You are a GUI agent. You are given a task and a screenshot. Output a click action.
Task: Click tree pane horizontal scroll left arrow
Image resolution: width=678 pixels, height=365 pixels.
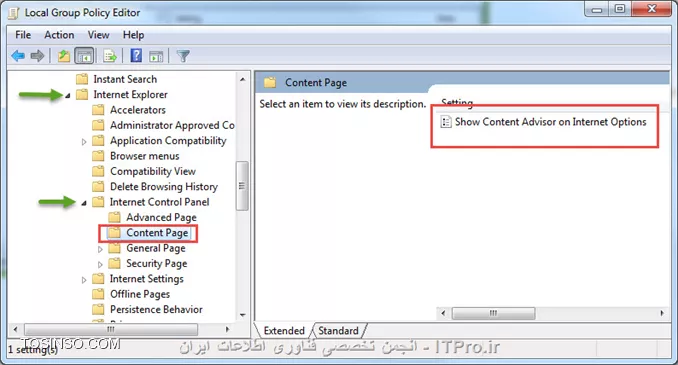tap(16, 329)
